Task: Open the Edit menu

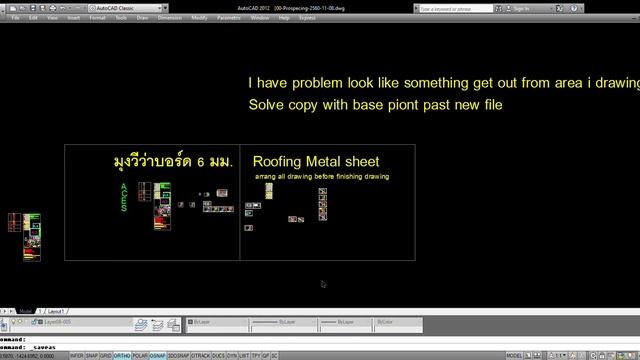Action: pyautogui.click(x=33, y=18)
